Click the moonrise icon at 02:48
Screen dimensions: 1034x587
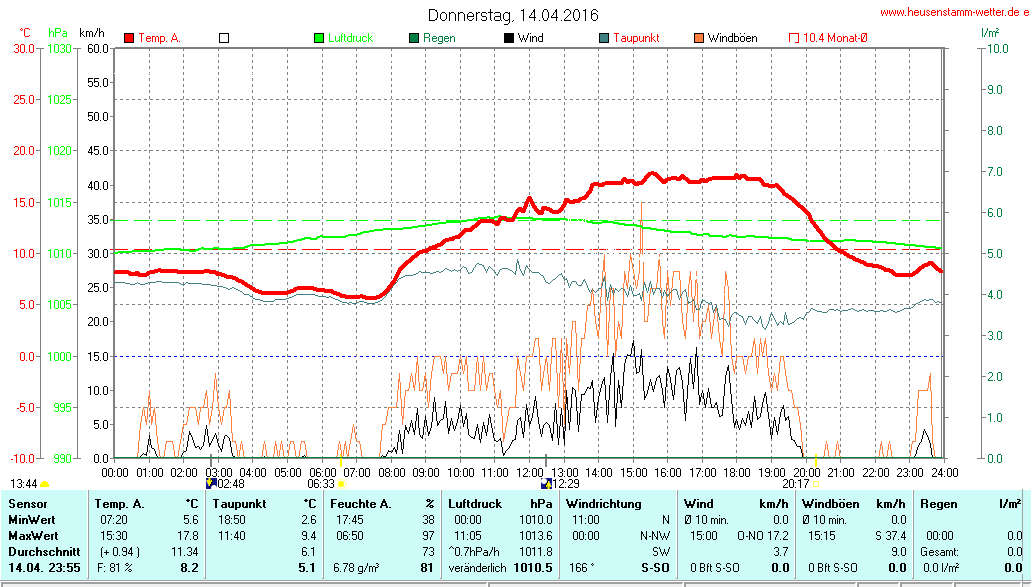click(x=211, y=483)
